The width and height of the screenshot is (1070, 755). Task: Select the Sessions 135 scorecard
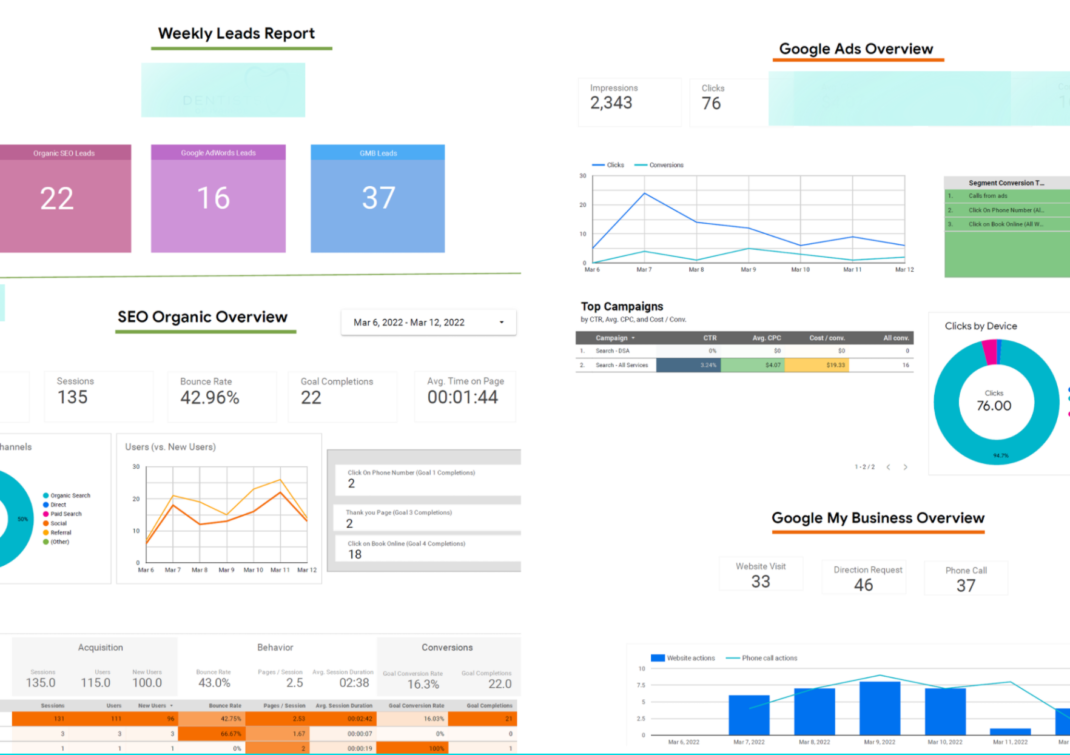(99, 397)
